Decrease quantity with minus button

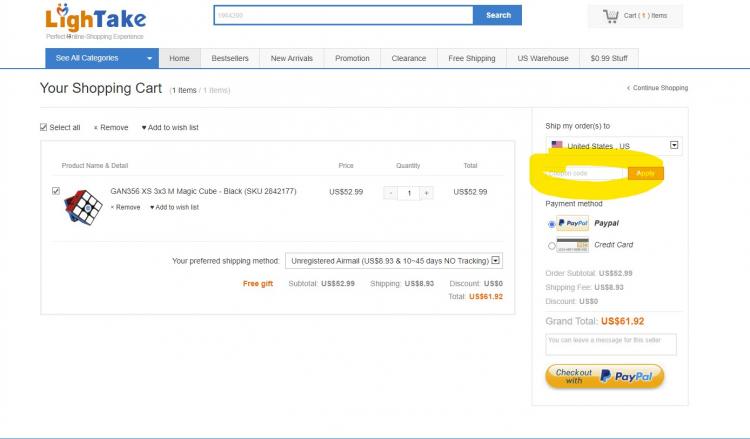click(390, 193)
